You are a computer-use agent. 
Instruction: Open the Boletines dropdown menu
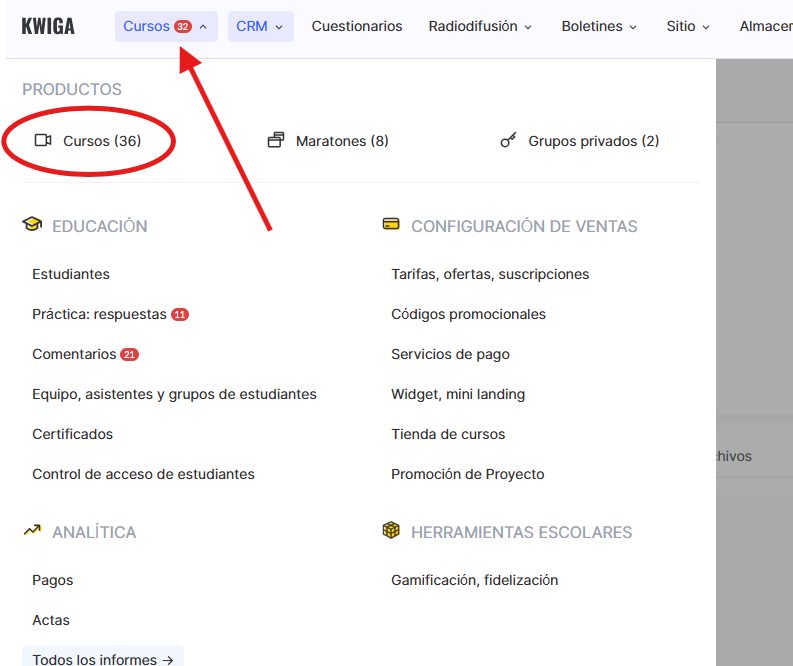point(599,26)
